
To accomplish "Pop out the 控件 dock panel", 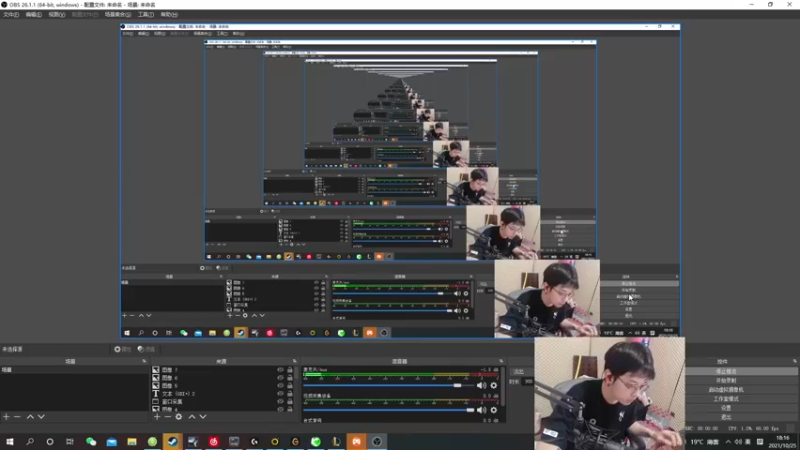I will click(794, 361).
